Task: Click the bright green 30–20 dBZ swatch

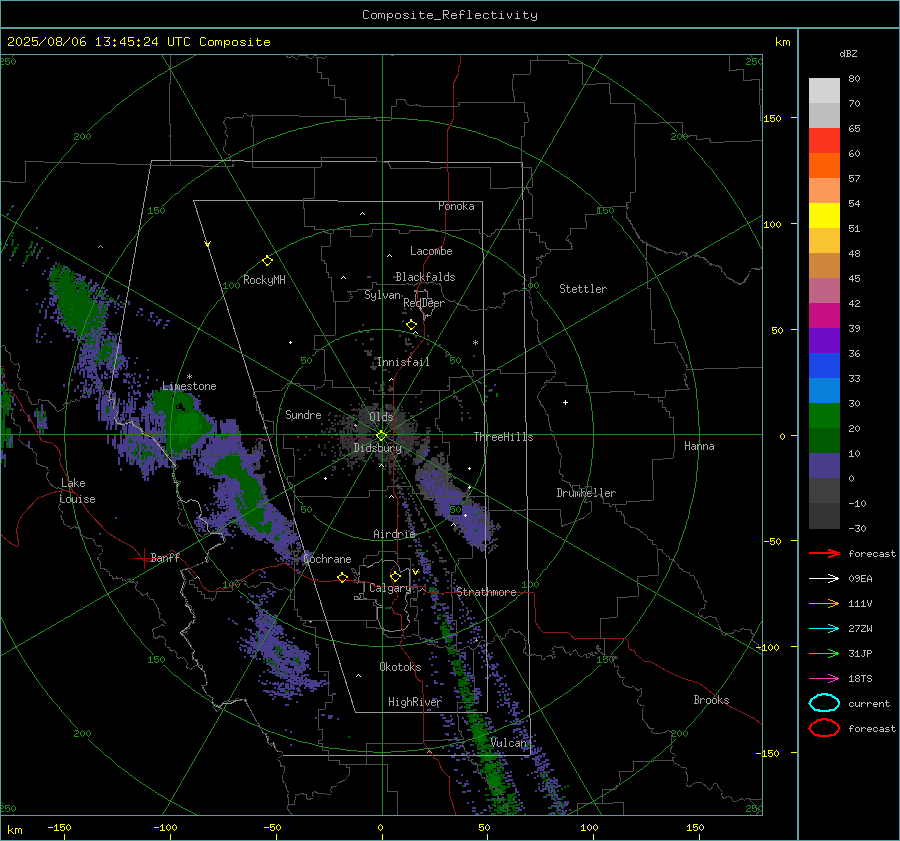Action: click(x=824, y=416)
